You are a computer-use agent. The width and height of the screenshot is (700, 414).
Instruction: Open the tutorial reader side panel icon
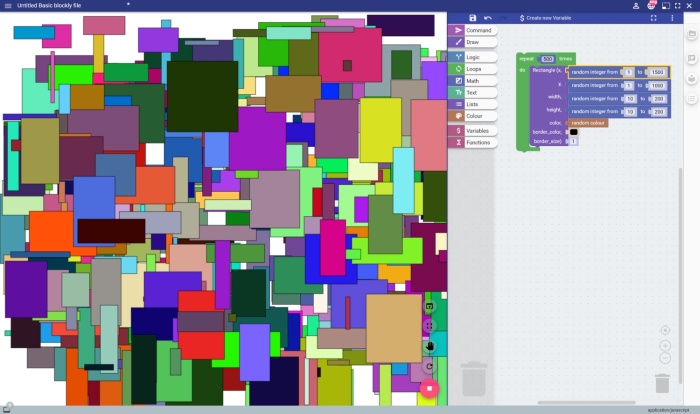pyautogui.click(x=692, y=79)
